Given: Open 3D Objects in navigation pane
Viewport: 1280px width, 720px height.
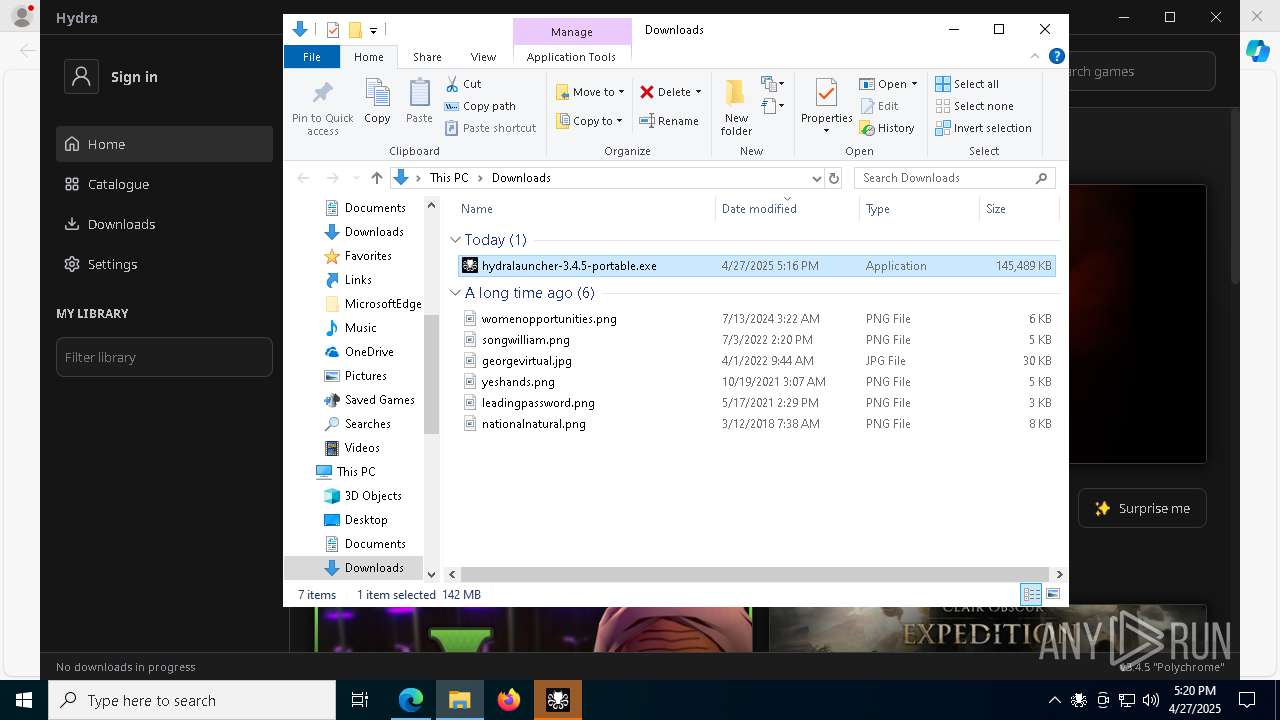Looking at the screenshot, I should [372, 496].
